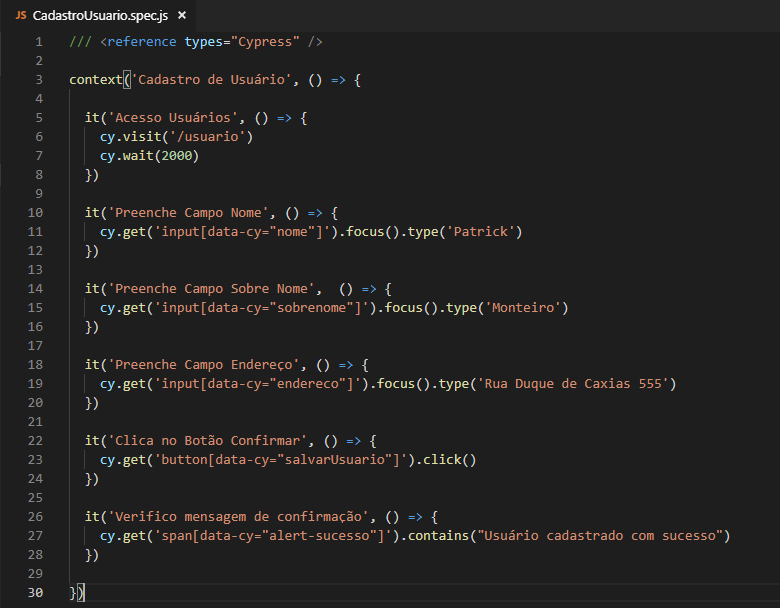Click the "Cypress" reference types string

(267, 42)
